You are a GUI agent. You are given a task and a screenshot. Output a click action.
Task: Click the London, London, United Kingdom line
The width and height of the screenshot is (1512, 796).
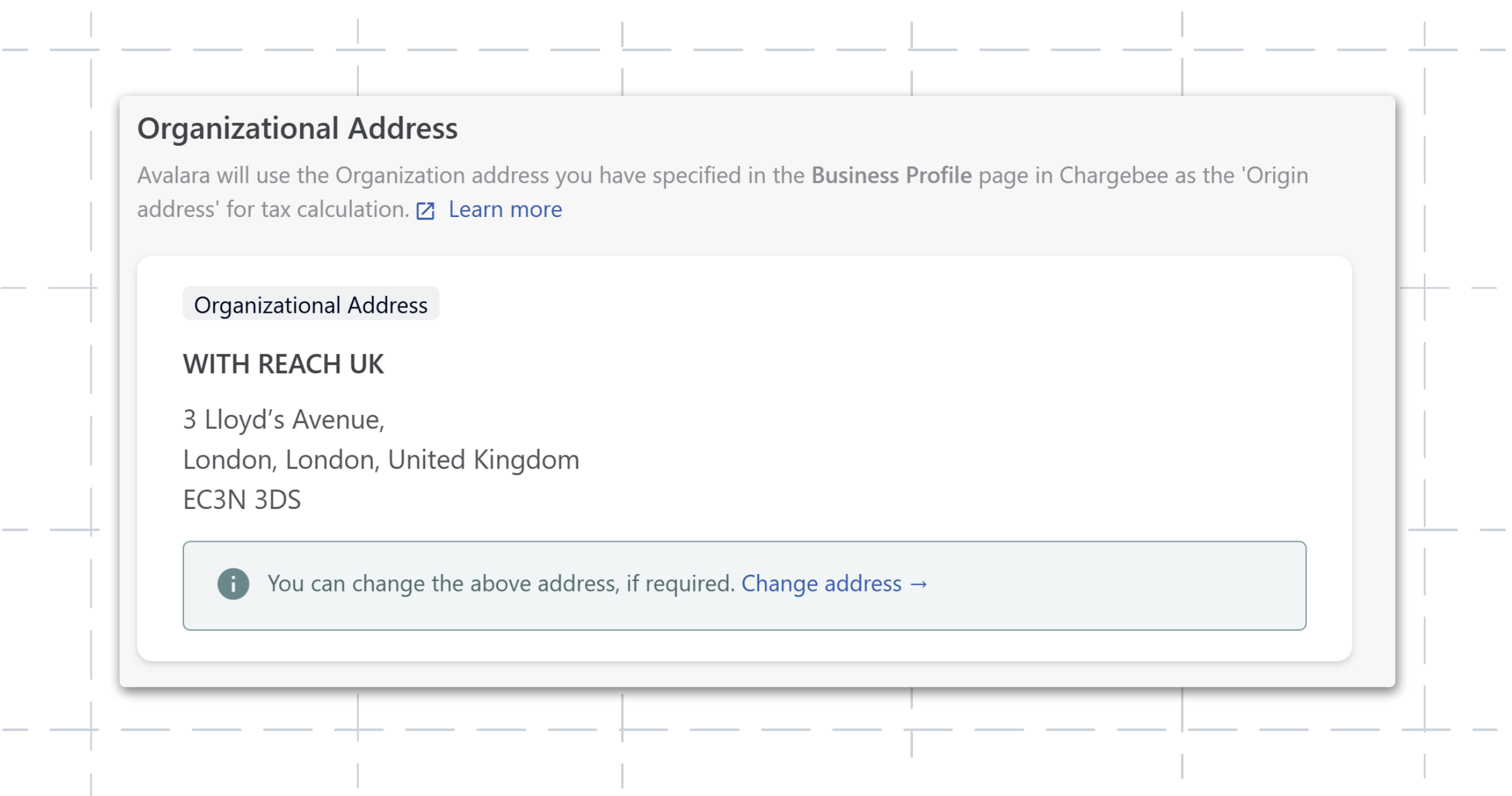381,460
